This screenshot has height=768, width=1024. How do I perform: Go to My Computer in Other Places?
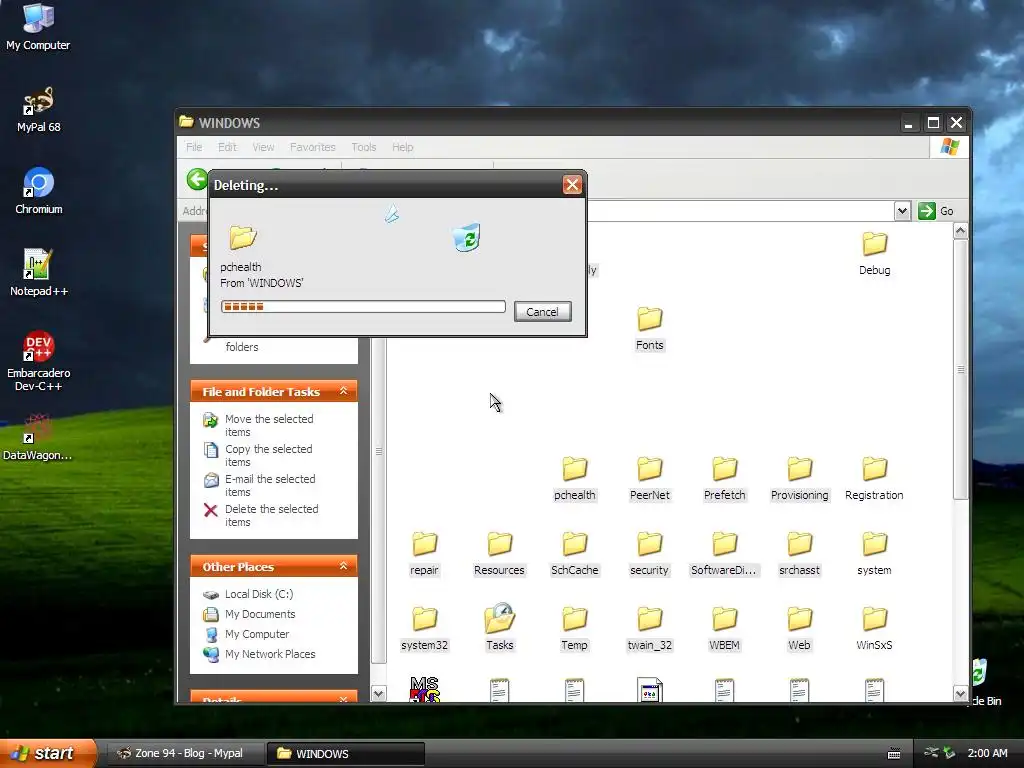coord(257,633)
